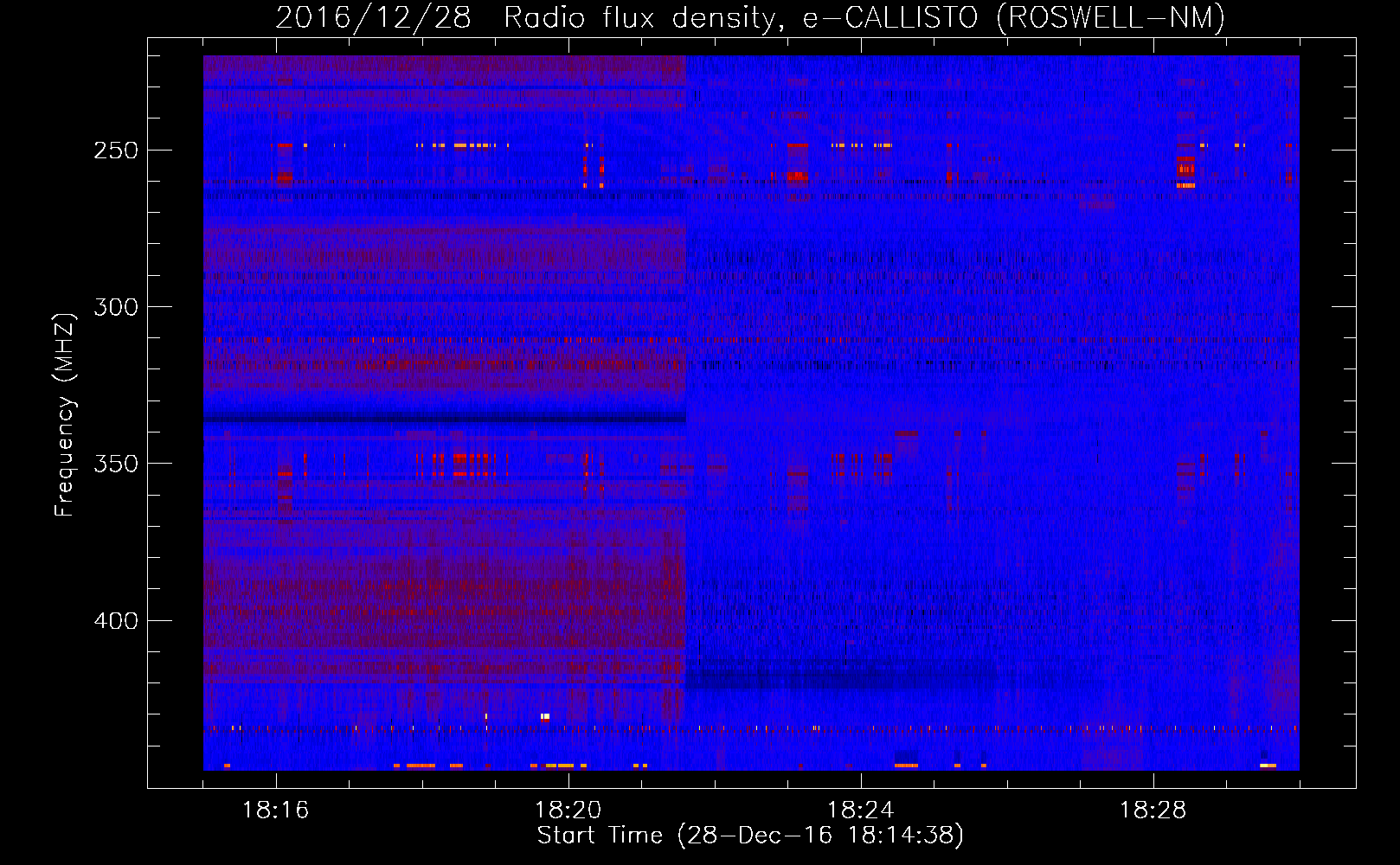Click the 400 frequency tick label

click(116, 621)
